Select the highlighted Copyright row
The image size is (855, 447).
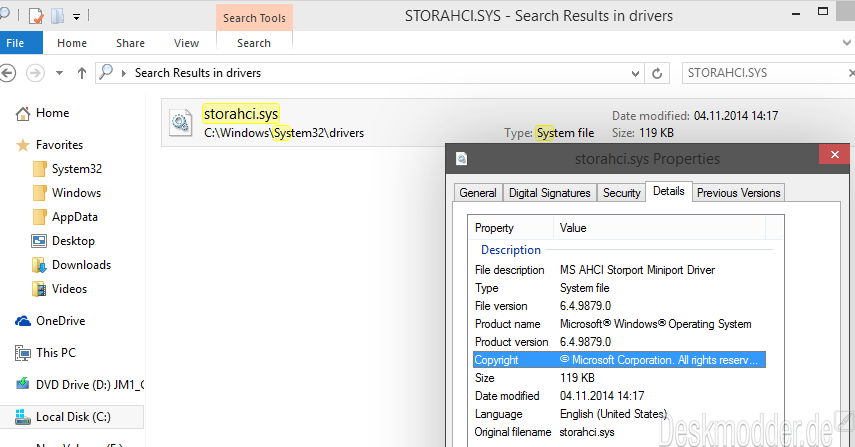(619, 360)
